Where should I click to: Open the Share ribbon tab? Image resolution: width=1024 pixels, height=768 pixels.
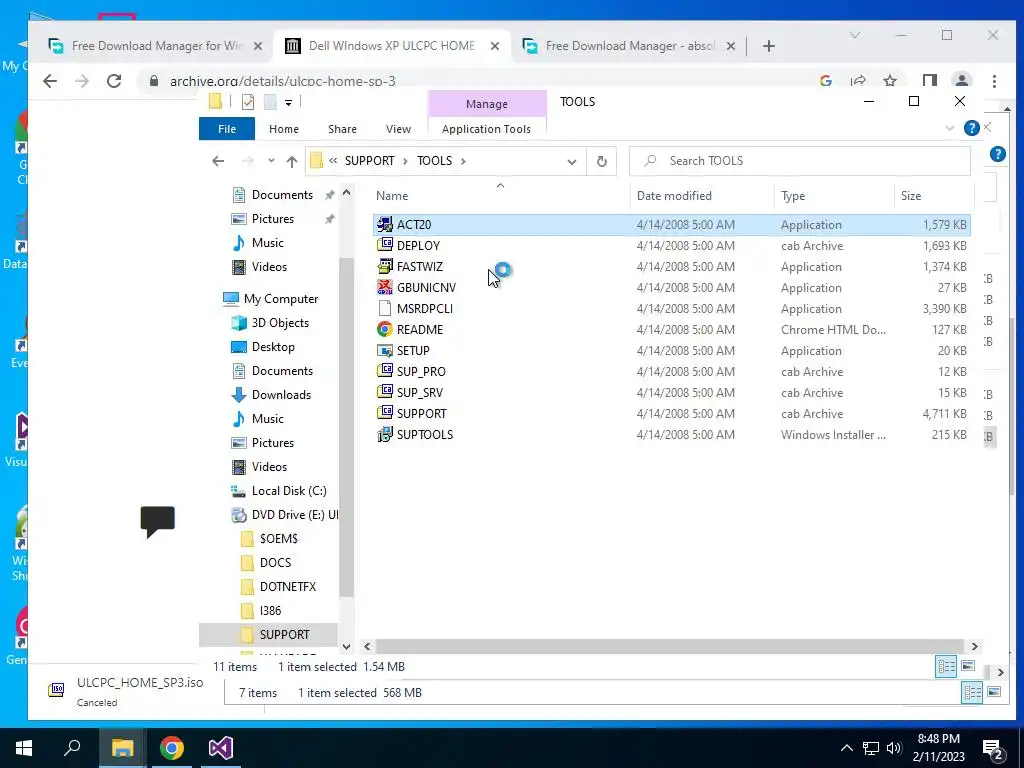point(342,129)
